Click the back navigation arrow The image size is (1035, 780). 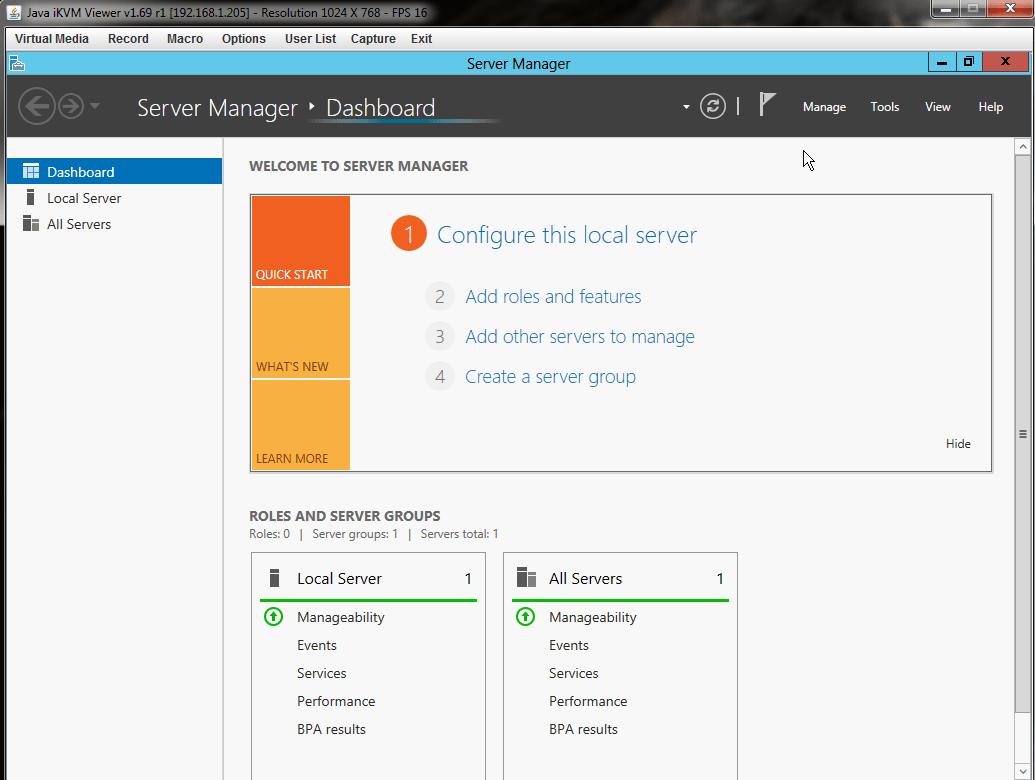36,106
